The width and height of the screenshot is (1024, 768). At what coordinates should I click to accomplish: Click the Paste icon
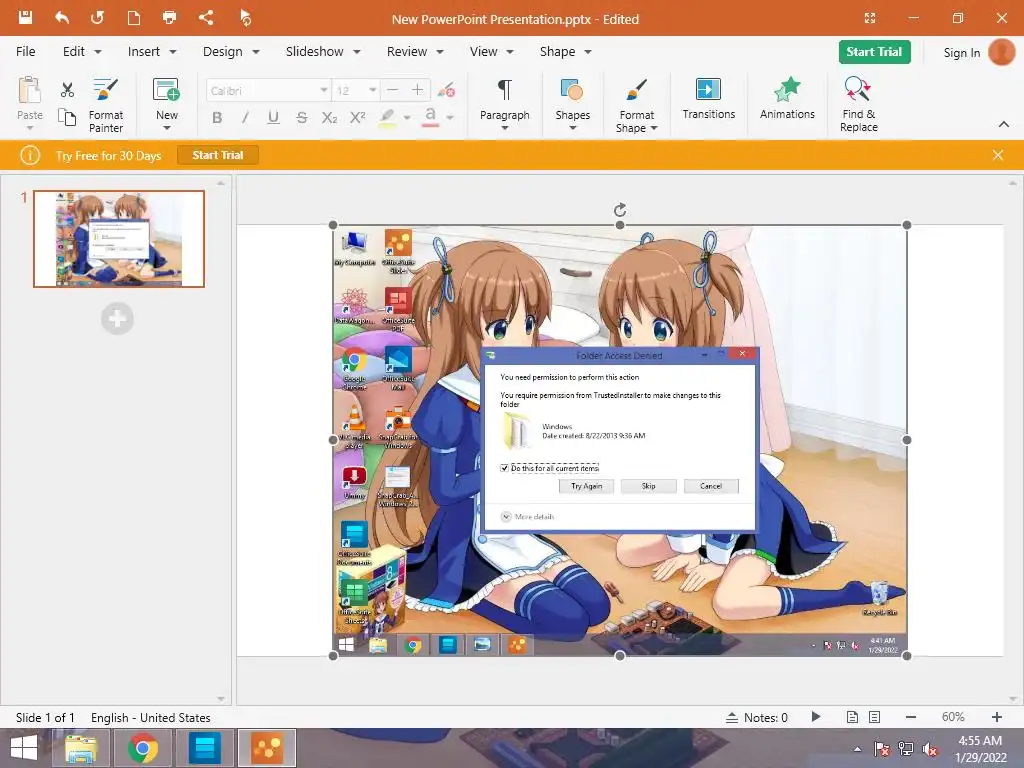[x=29, y=91]
